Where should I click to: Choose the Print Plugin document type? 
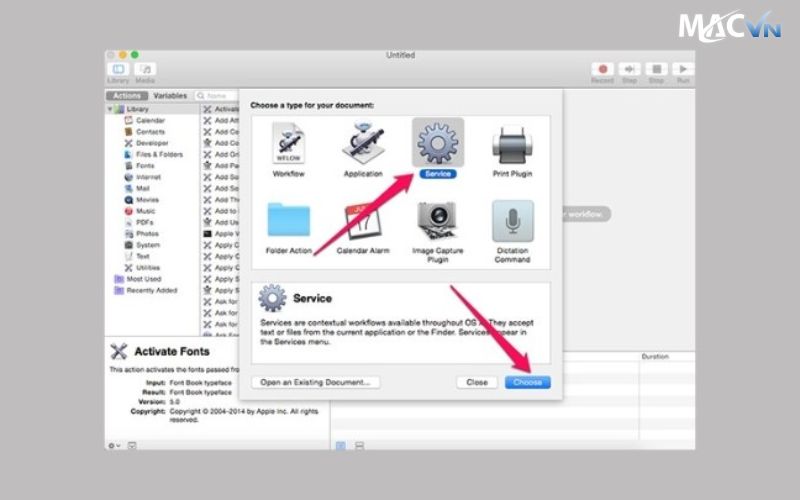pyautogui.click(x=512, y=149)
